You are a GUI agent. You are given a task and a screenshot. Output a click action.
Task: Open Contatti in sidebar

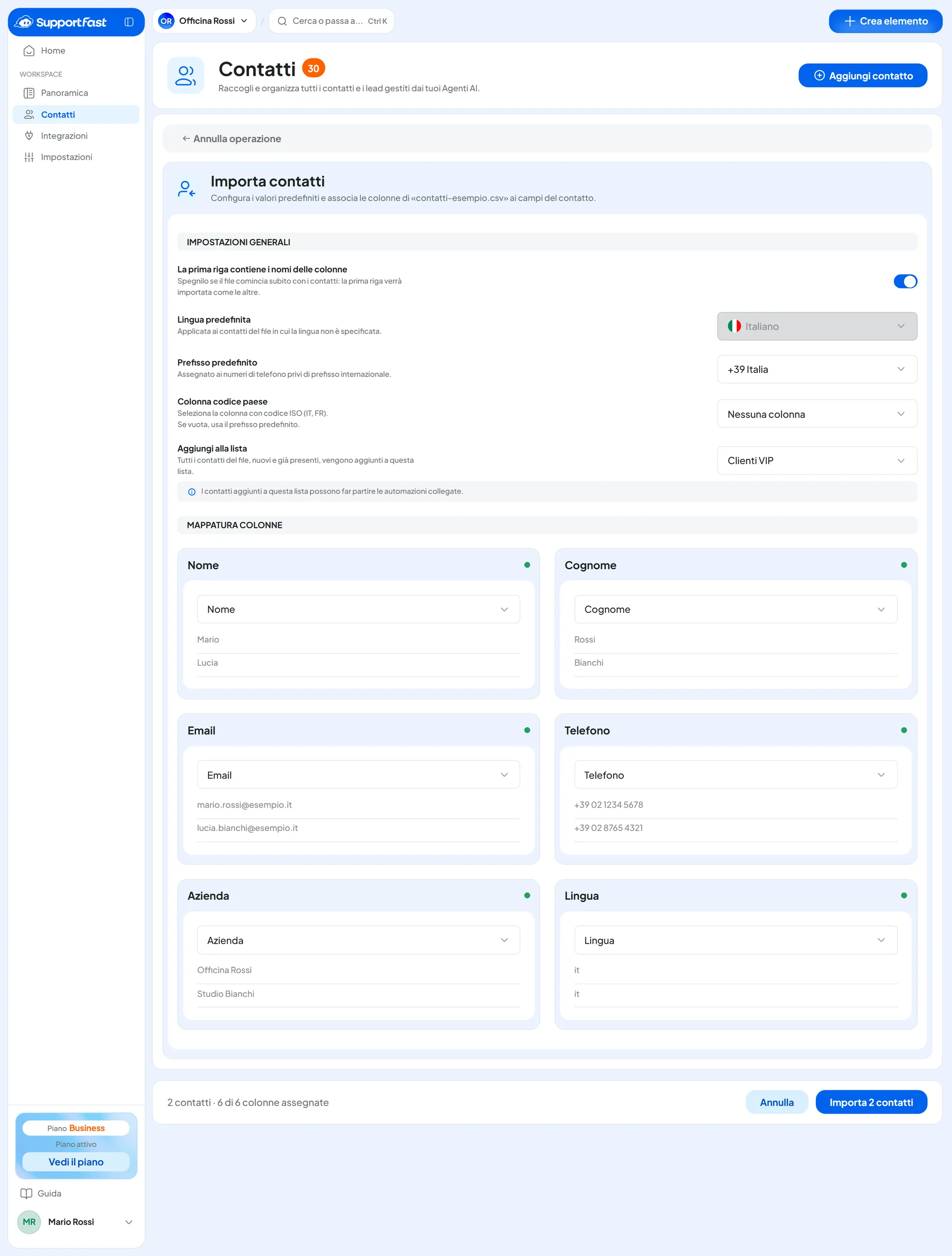[x=76, y=114]
